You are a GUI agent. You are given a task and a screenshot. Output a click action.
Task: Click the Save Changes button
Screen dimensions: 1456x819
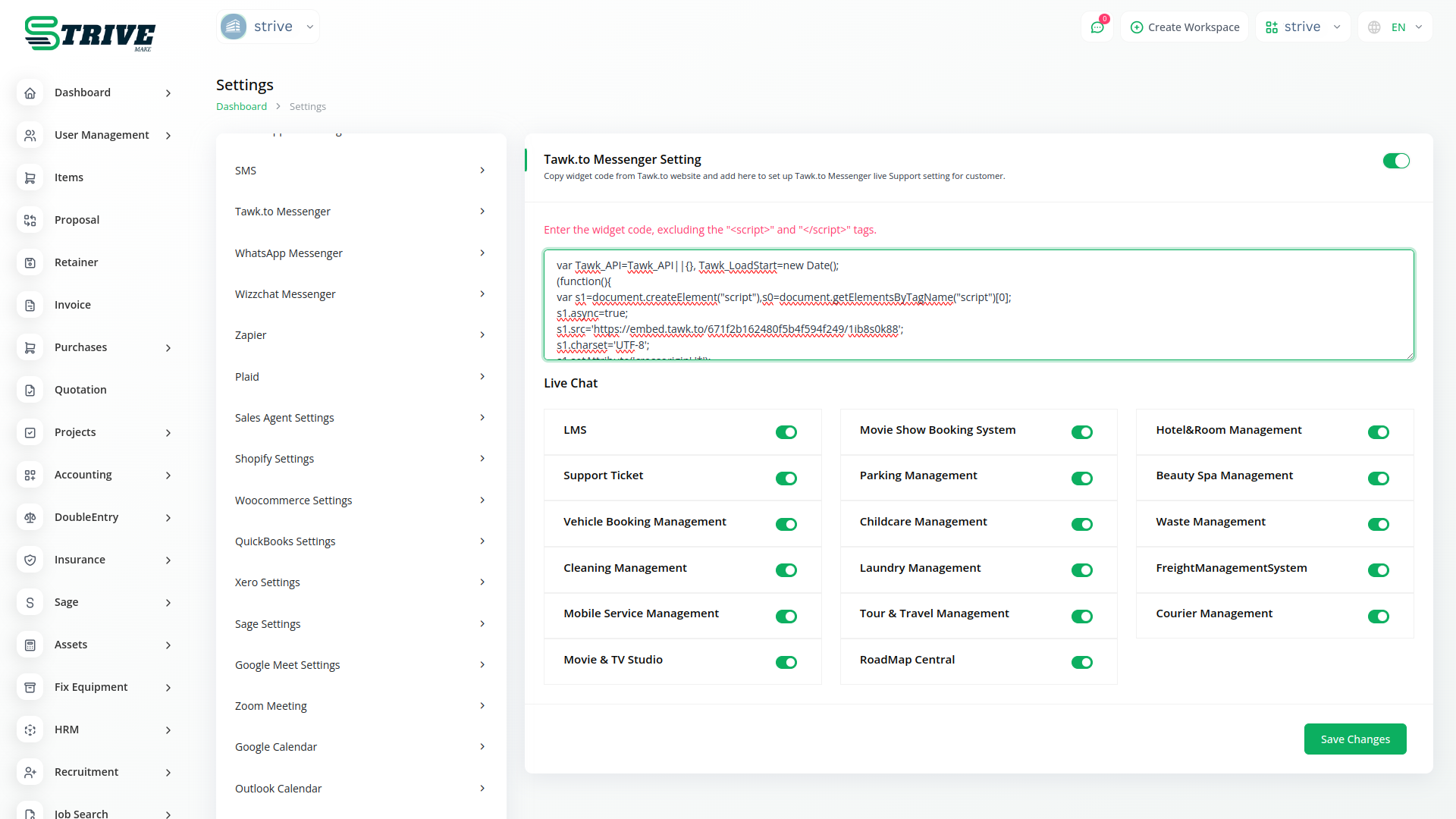click(x=1354, y=739)
